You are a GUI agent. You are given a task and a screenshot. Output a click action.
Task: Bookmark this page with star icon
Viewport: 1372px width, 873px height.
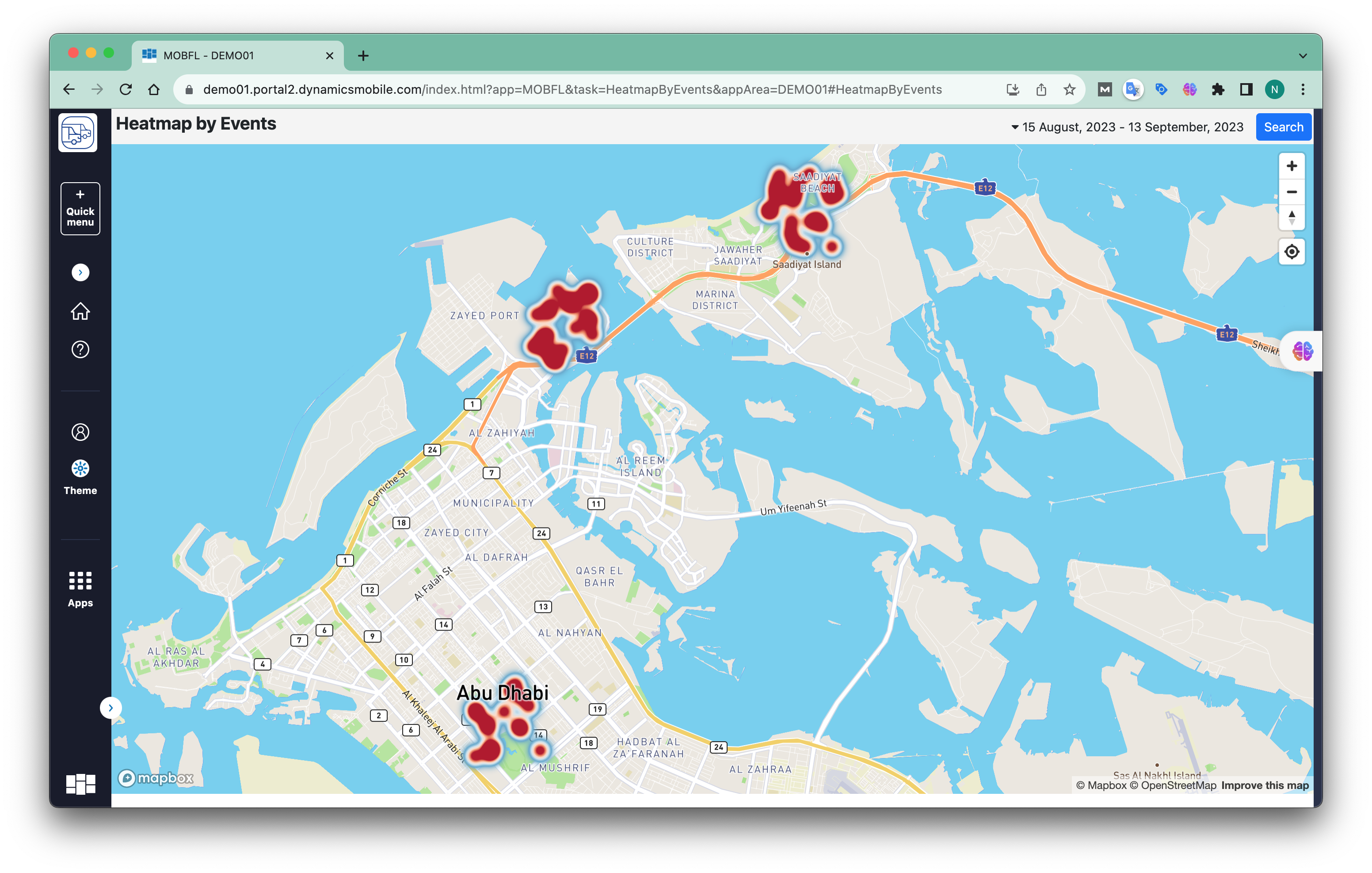click(x=1070, y=89)
